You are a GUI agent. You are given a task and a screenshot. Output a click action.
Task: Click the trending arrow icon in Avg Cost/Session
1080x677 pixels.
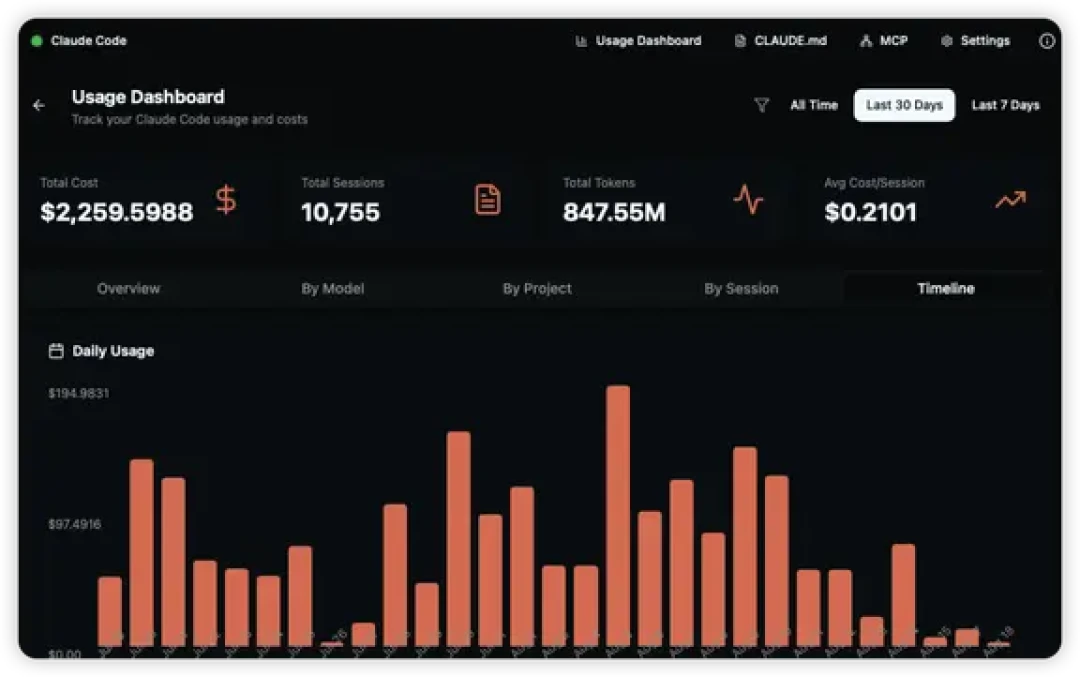point(1010,200)
